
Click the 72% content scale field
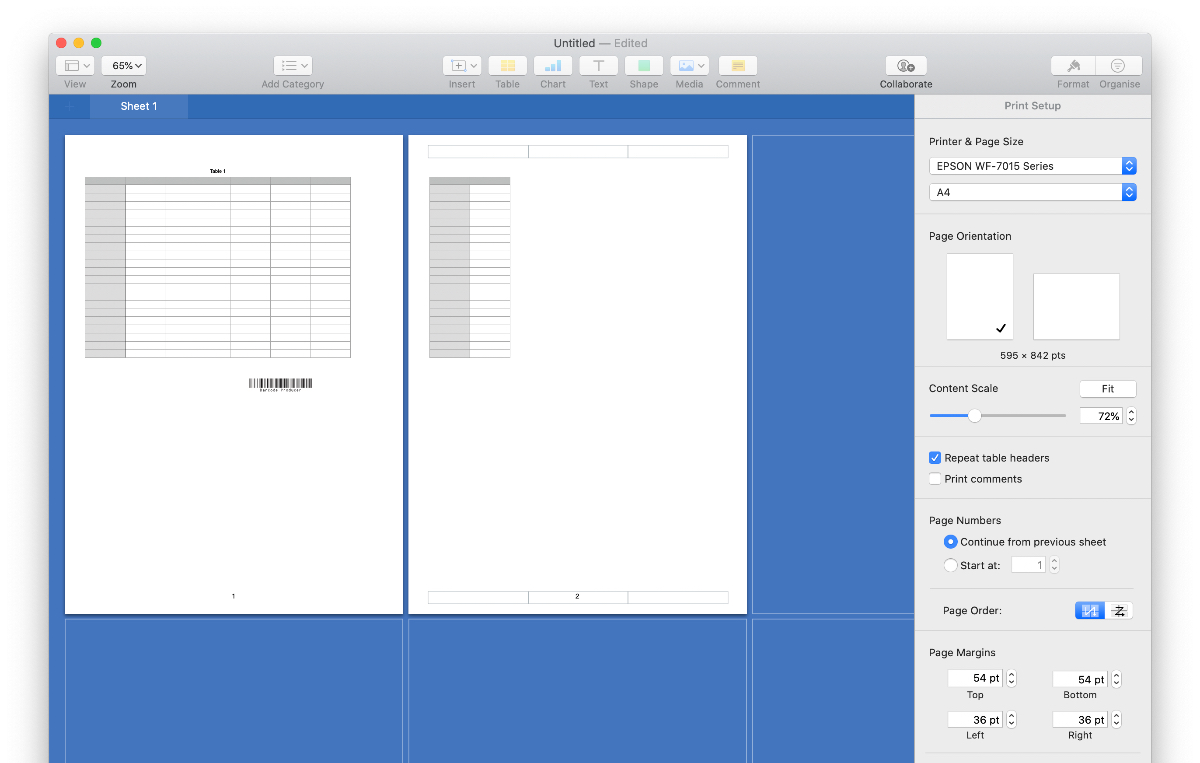coord(1101,416)
